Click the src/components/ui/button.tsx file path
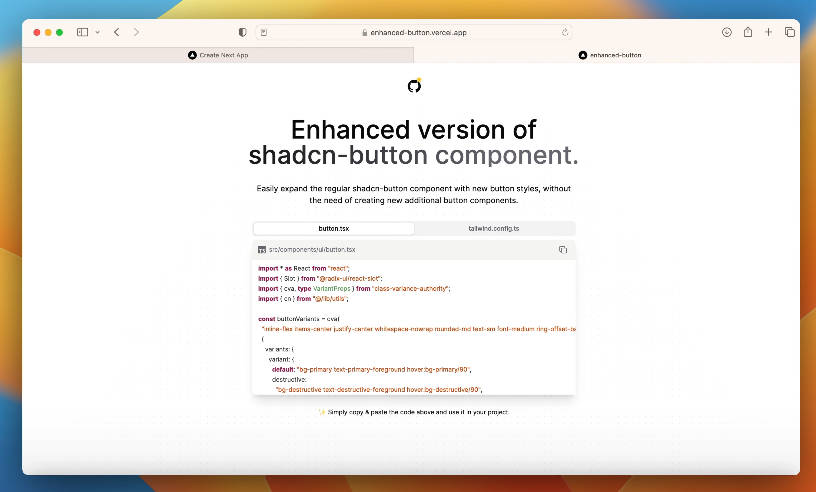This screenshot has height=492, width=816. pos(312,250)
